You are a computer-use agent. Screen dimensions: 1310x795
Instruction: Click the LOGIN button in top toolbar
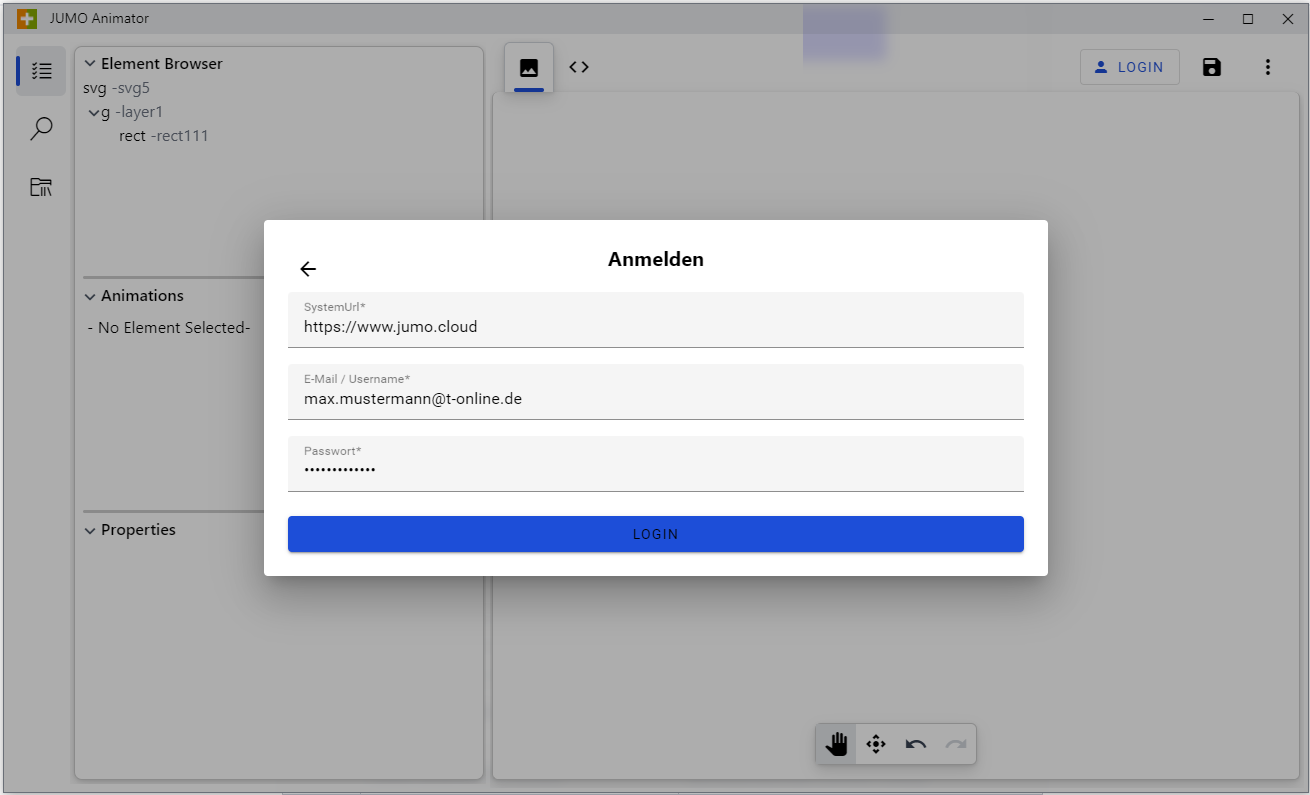(x=1129, y=67)
